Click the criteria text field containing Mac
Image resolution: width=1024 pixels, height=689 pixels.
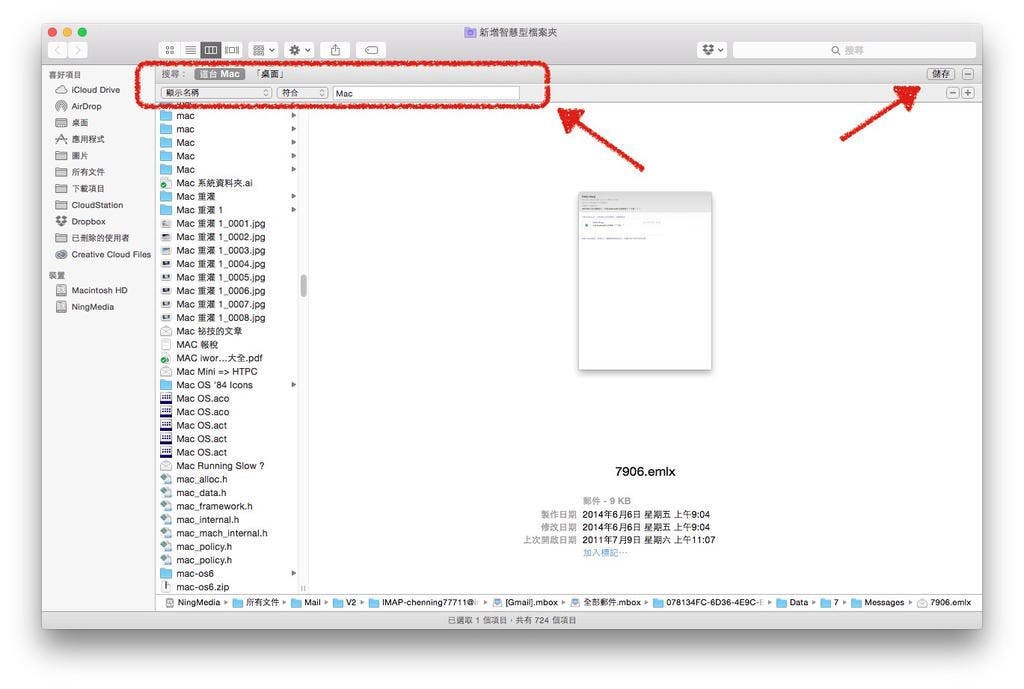click(426, 93)
